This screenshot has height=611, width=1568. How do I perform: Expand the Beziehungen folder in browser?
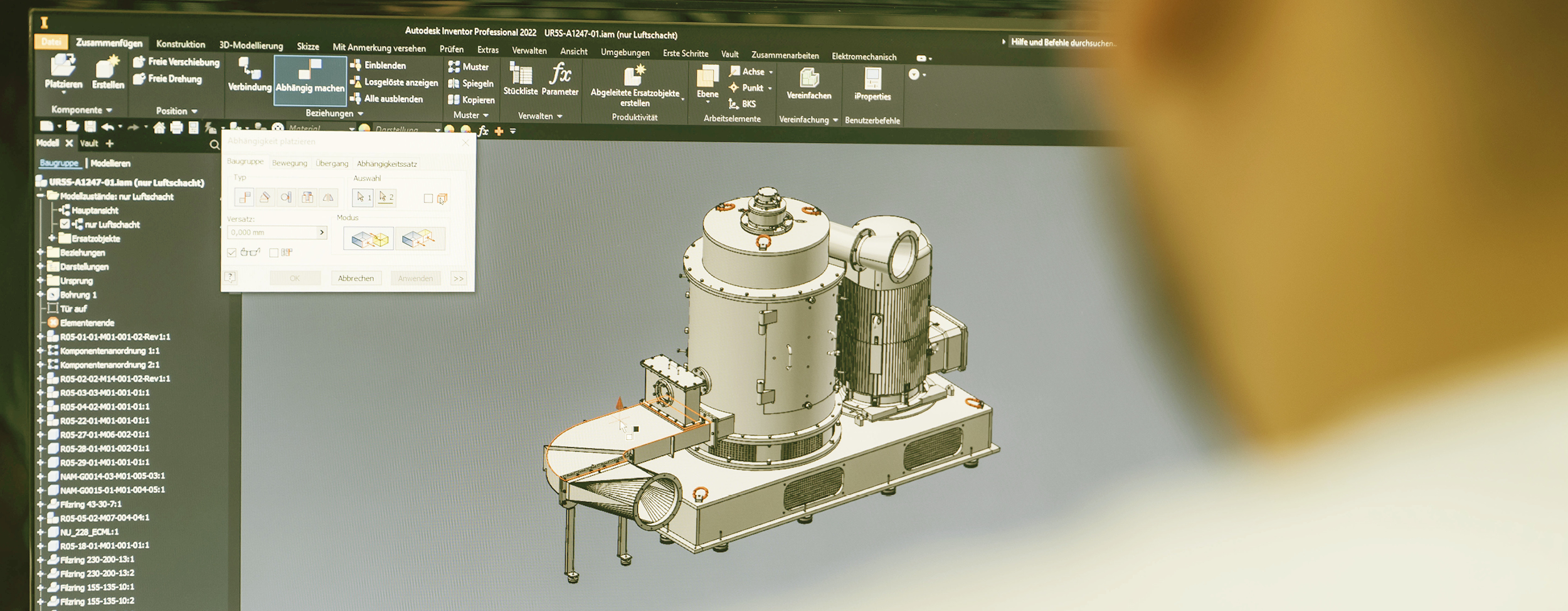pyautogui.click(x=40, y=252)
